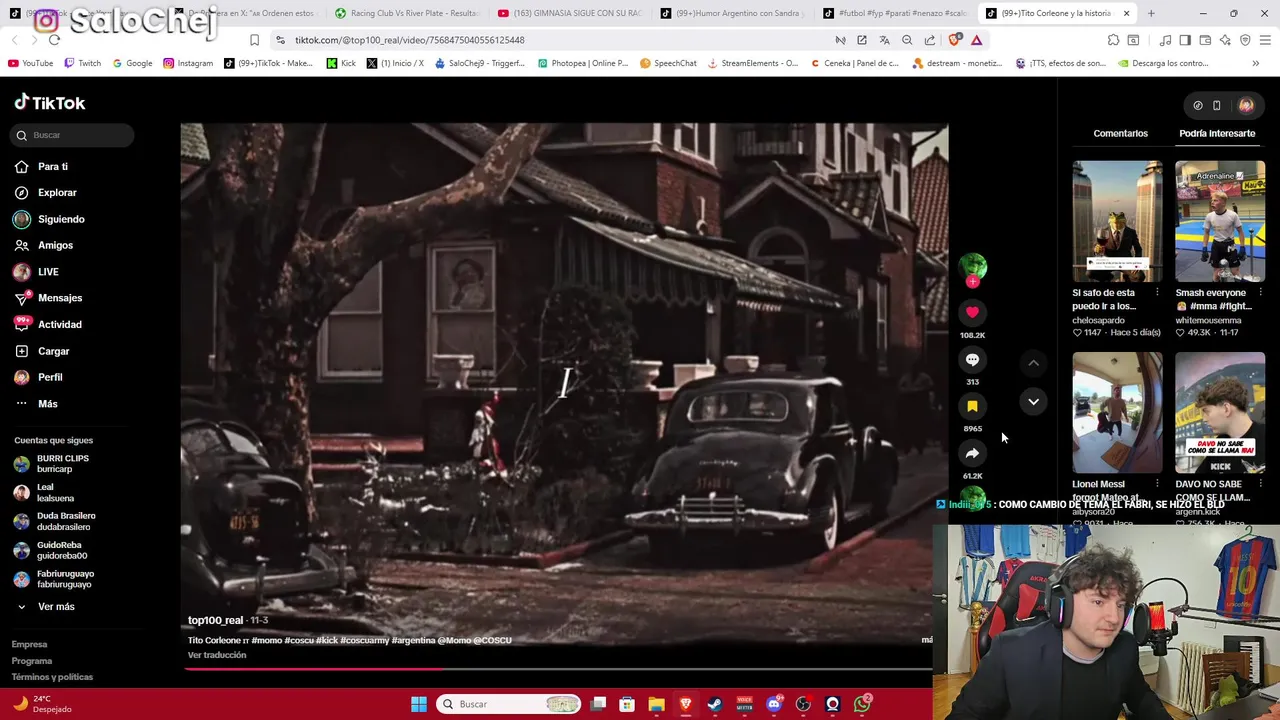Screen dimensions: 1280x720
Task: Open Steam from taskbar
Action: click(715, 704)
